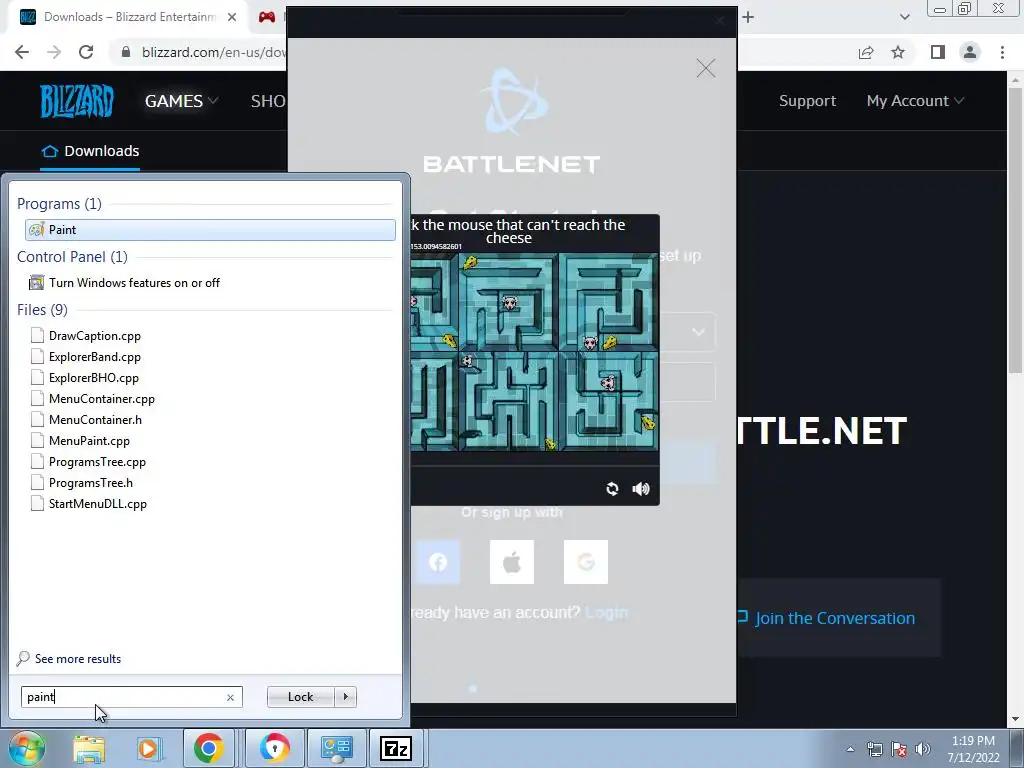Show hidden system tray icons

850,749
